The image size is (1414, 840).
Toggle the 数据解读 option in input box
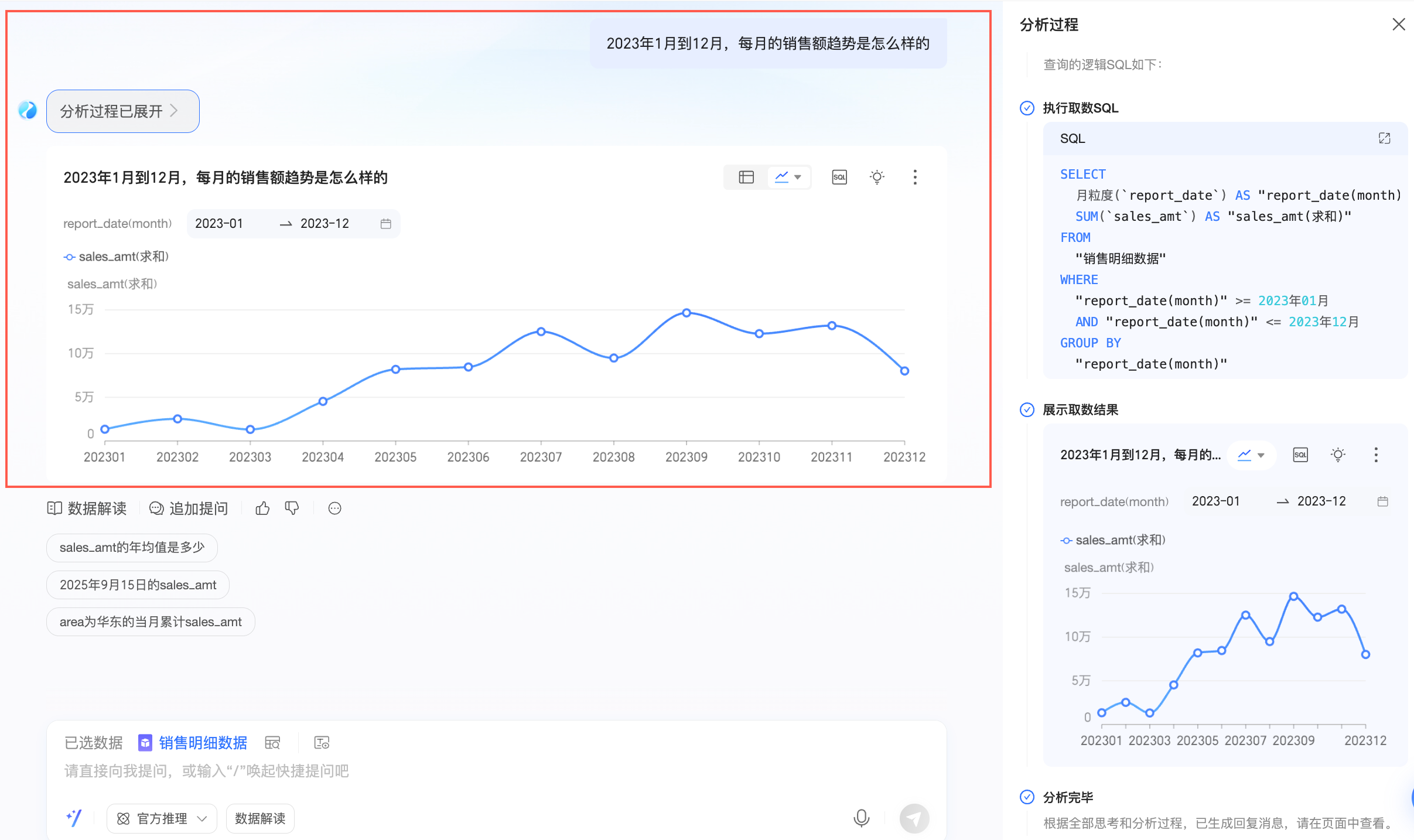[260, 818]
